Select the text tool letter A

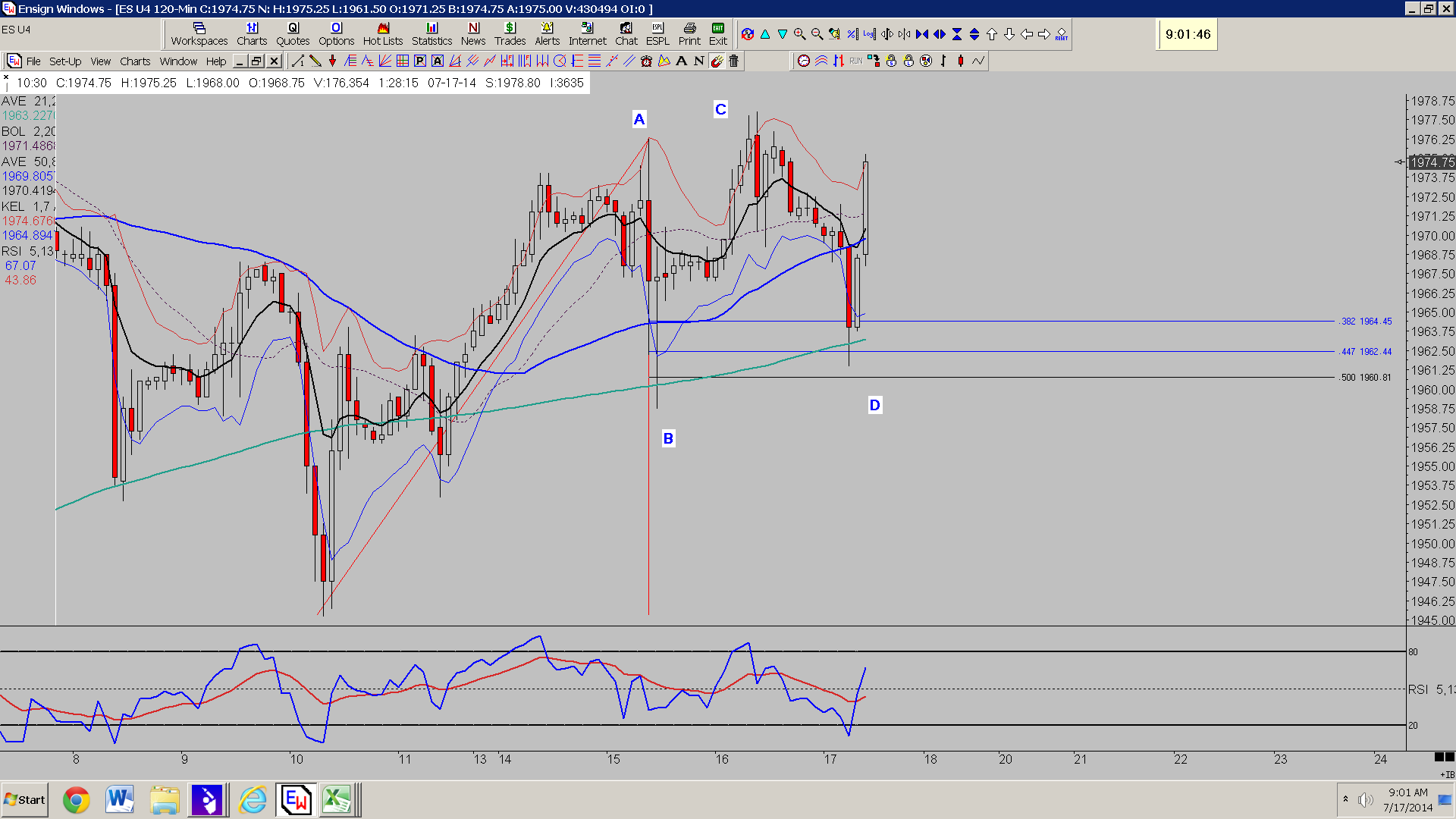tap(681, 61)
